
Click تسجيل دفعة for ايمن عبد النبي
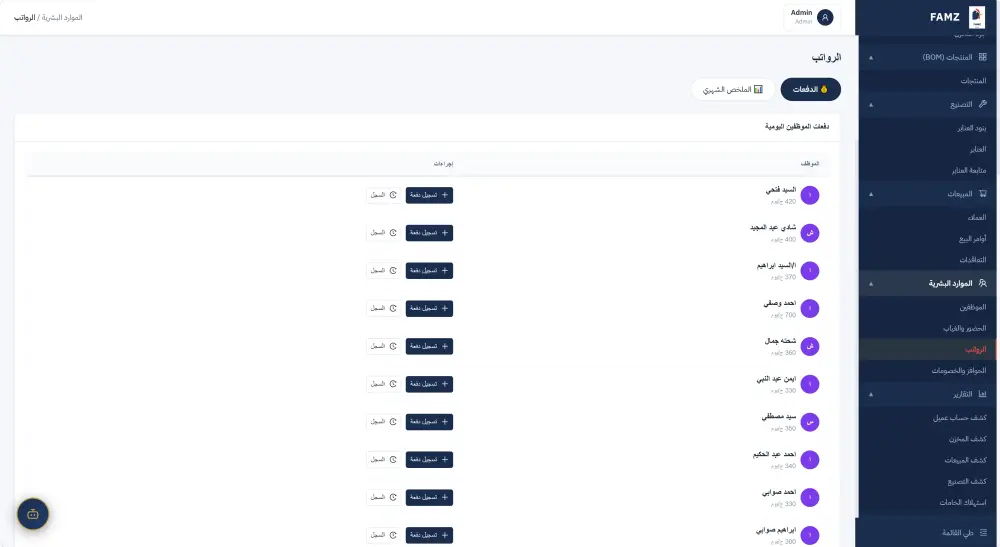pyautogui.click(x=429, y=384)
